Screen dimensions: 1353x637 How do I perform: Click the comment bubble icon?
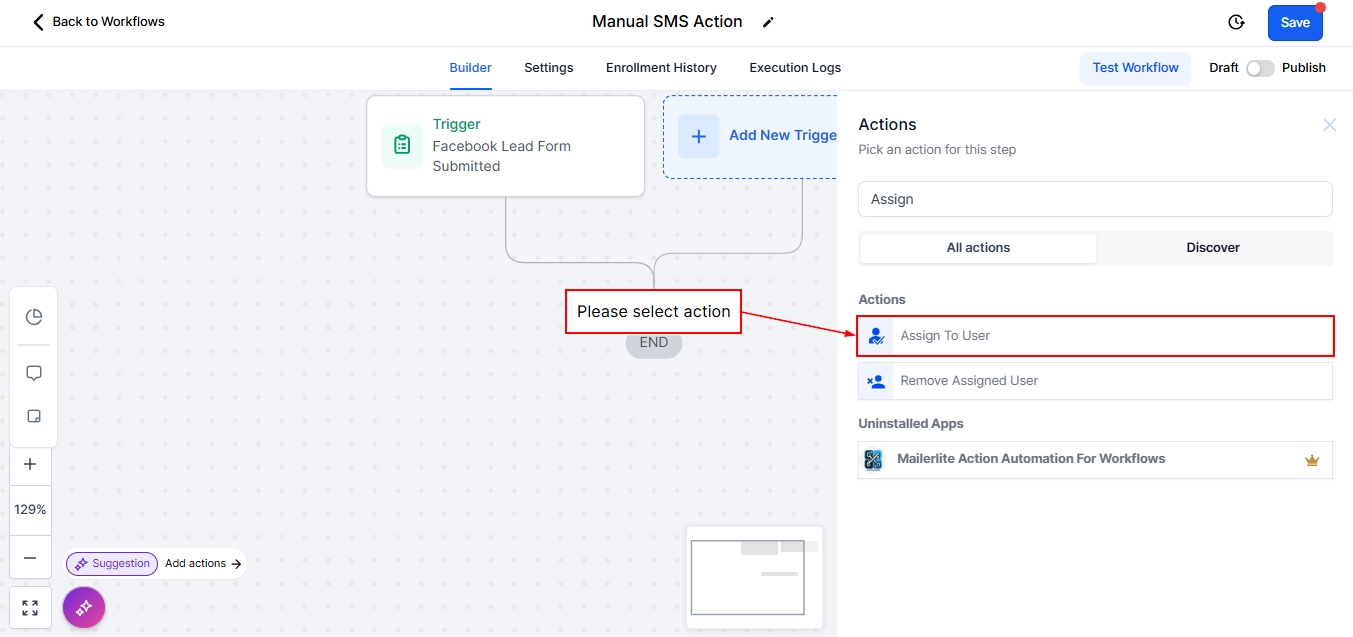[x=34, y=373]
